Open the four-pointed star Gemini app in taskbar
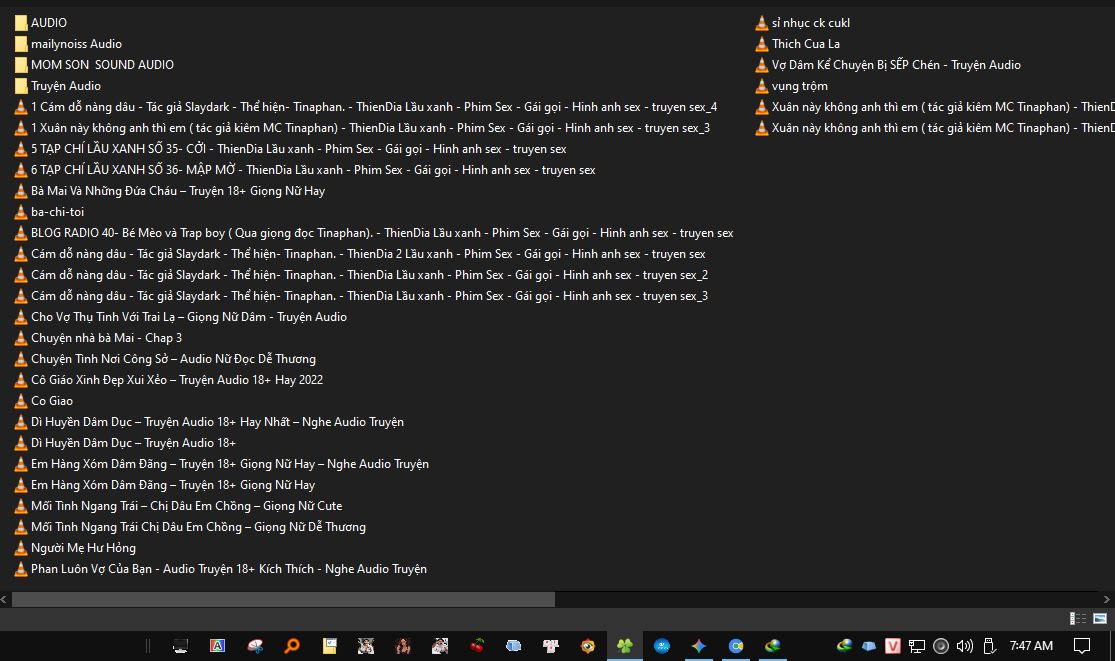 (x=699, y=645)
